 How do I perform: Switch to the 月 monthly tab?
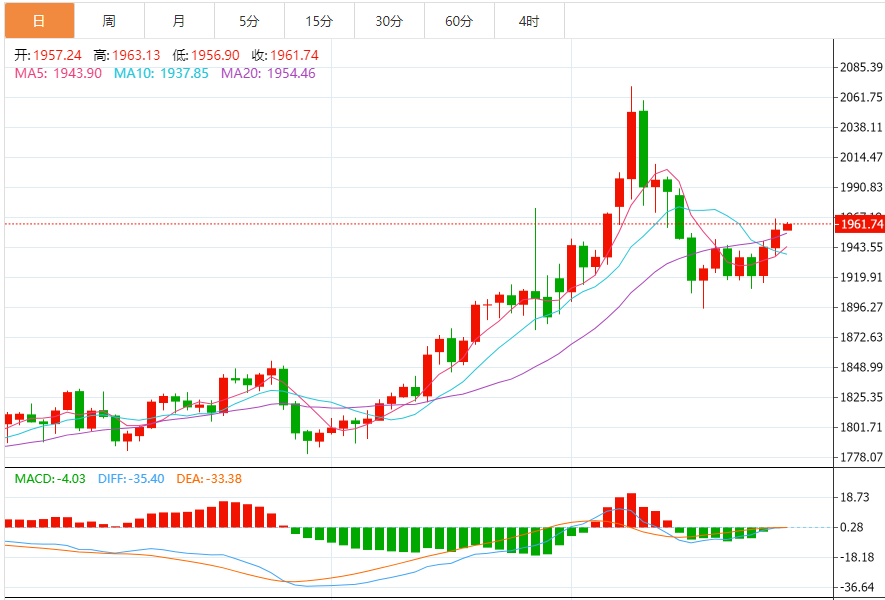[x=178, y=20]
